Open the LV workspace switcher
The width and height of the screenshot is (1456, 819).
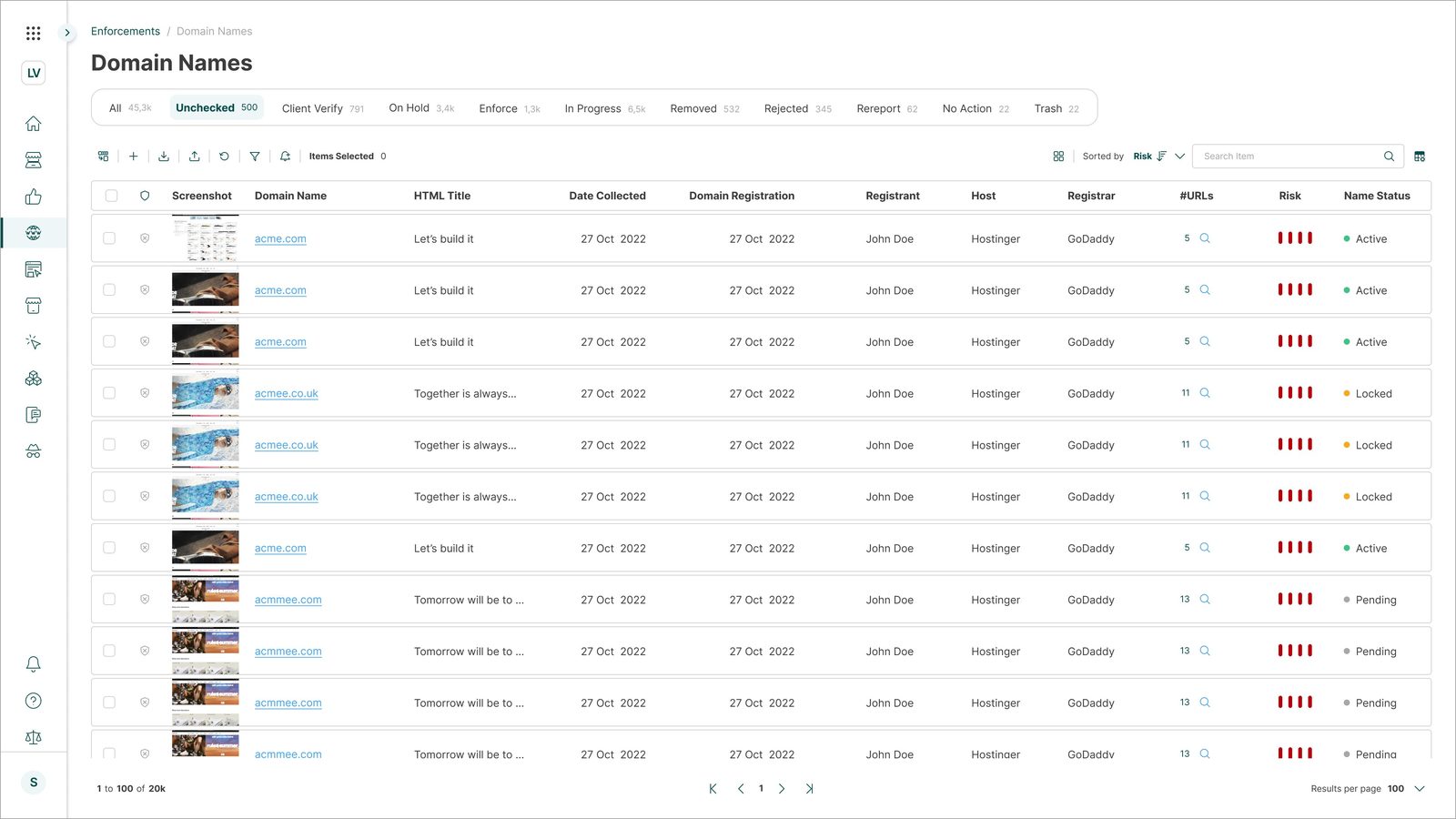pyautogui.click(x=34, y=73)
